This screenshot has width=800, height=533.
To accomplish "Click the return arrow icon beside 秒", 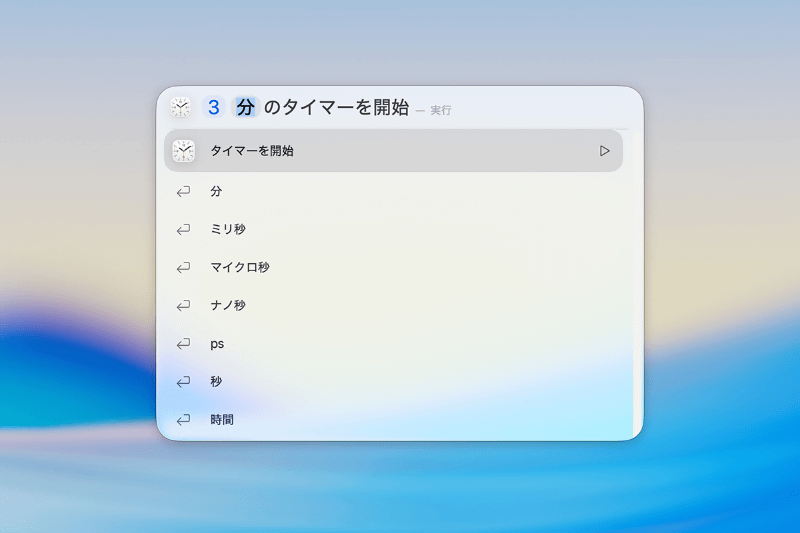I will [183, 382].
